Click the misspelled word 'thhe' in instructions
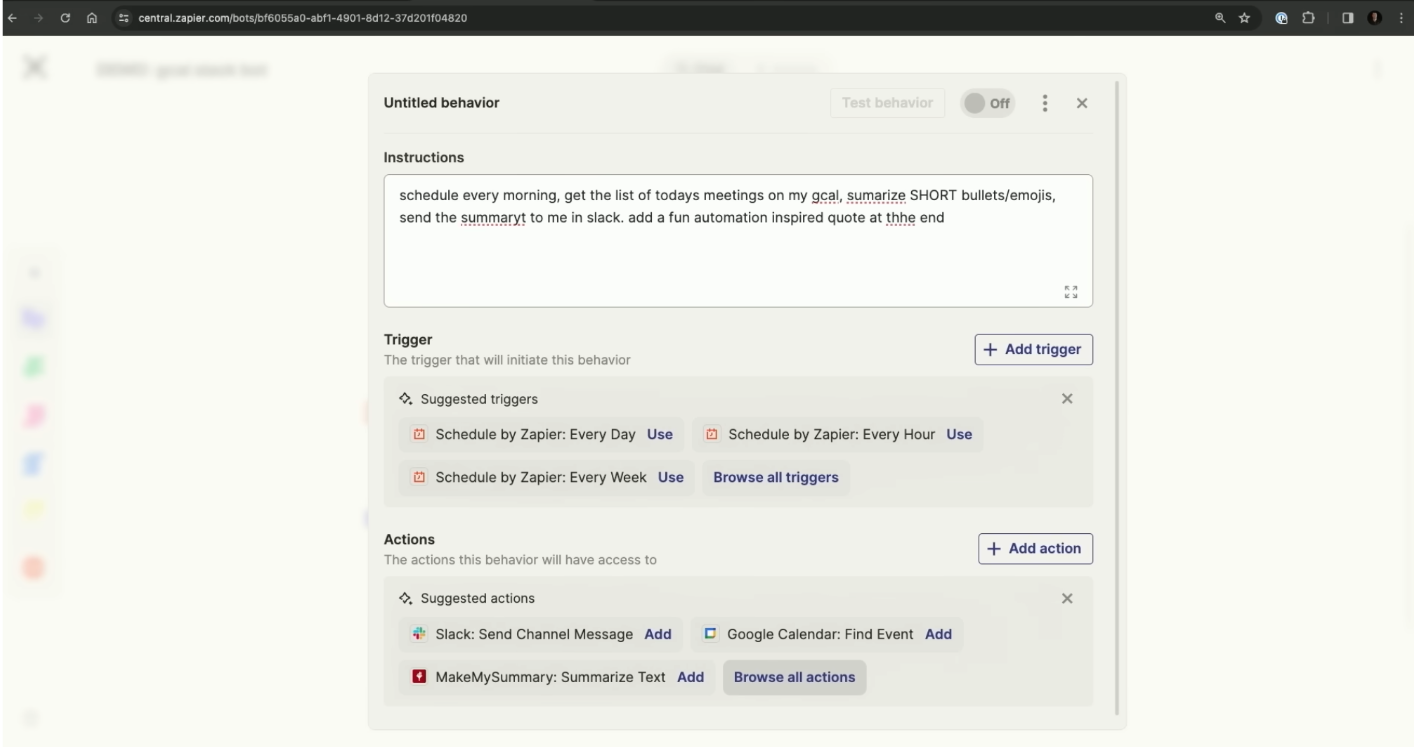 pyautogui.click(x=900, y=217)
